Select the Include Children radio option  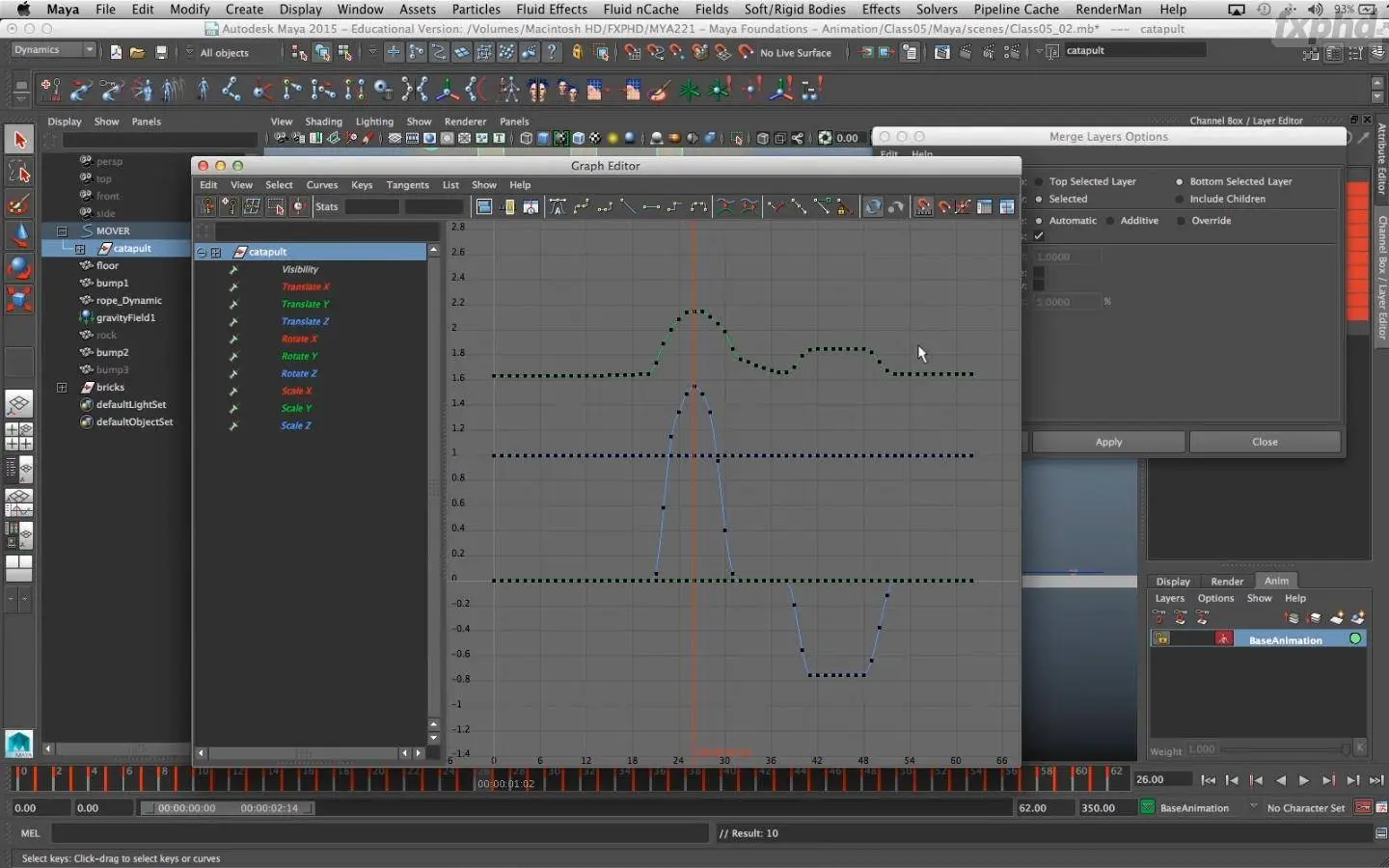[1179, 199]
